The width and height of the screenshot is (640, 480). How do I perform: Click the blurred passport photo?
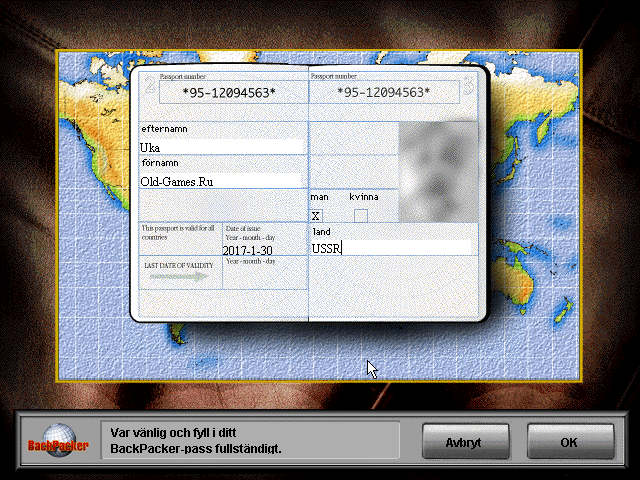438,172
